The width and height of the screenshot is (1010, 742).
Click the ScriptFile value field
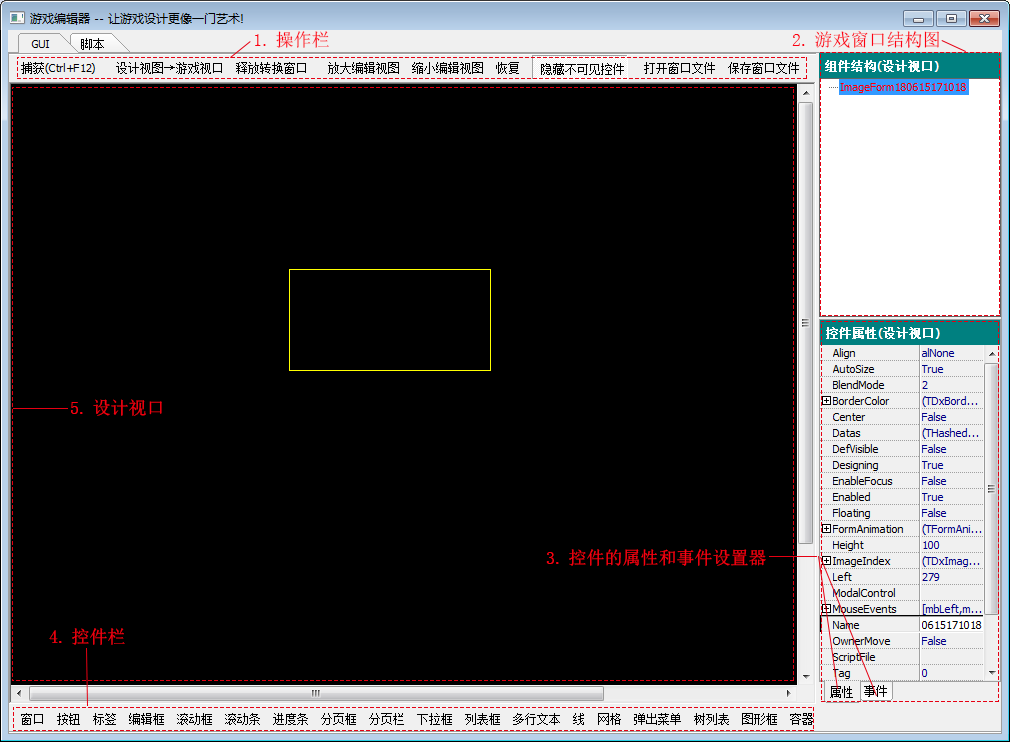[x=951, y=657]
